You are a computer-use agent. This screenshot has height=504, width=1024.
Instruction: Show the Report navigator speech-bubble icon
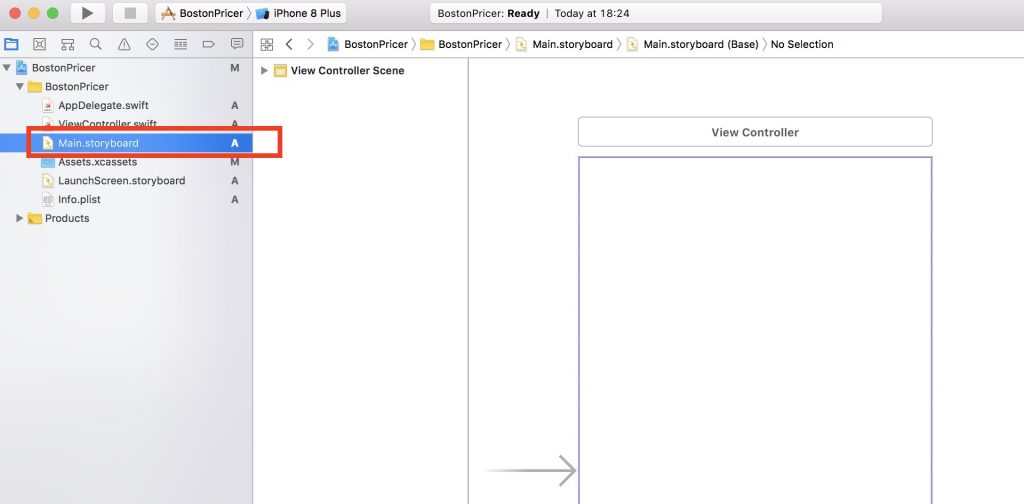coord(237,44)
